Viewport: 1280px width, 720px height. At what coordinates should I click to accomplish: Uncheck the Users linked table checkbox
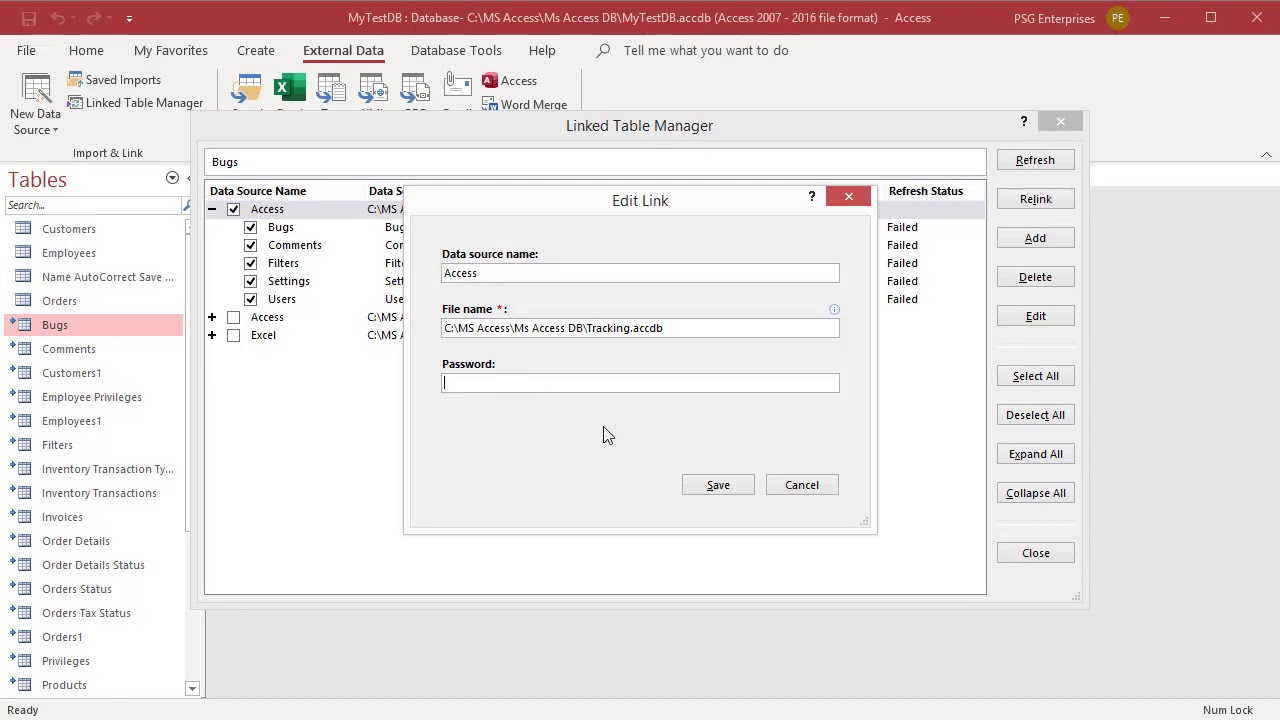click(x=250, y=299)
